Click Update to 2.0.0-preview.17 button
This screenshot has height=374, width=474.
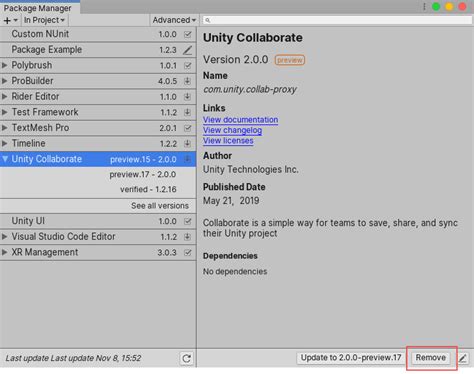click(x=351, y=358)
